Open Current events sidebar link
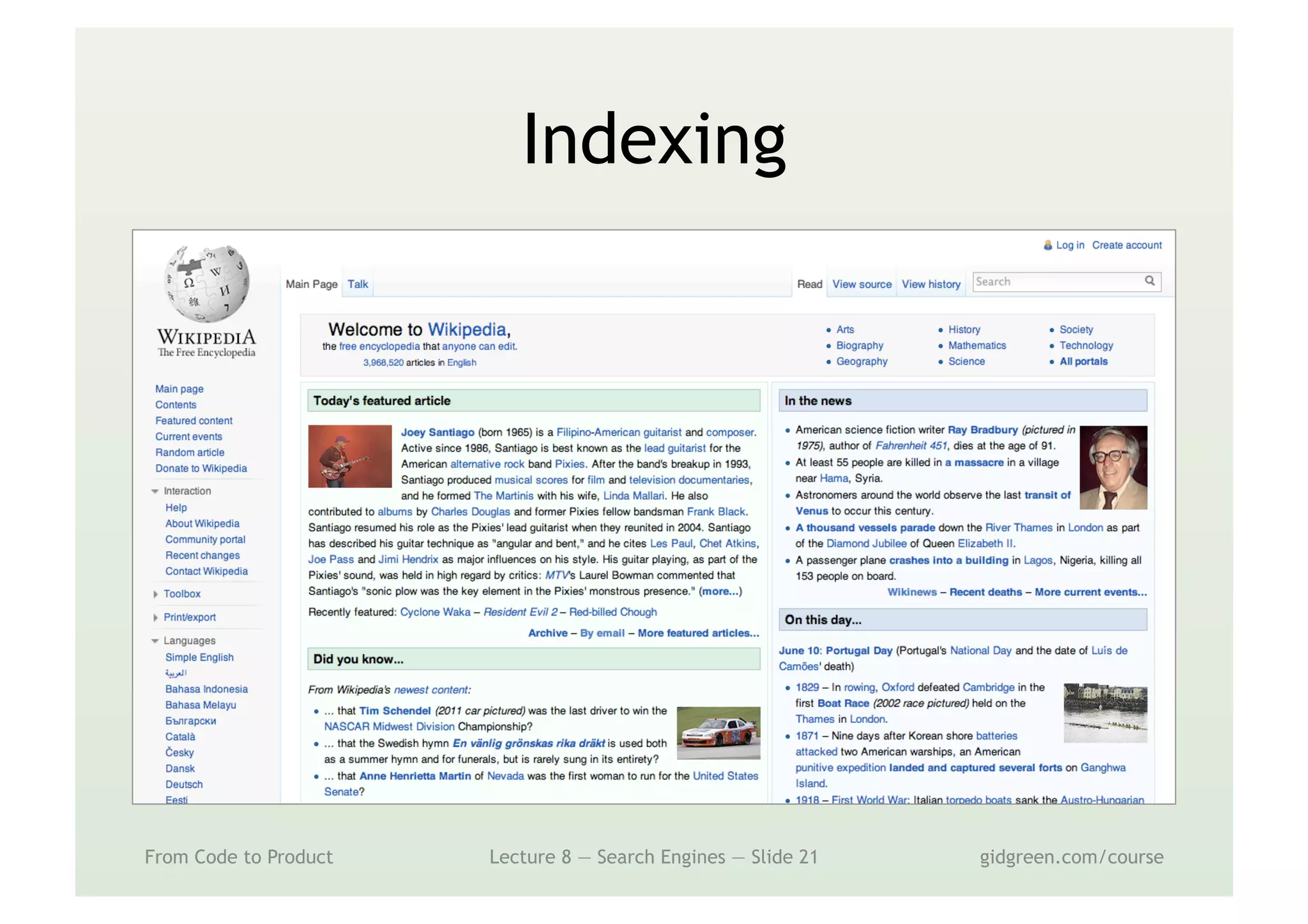Image resolution: width=1308 pixels, height=924 pixels. [x=188, y=437]
